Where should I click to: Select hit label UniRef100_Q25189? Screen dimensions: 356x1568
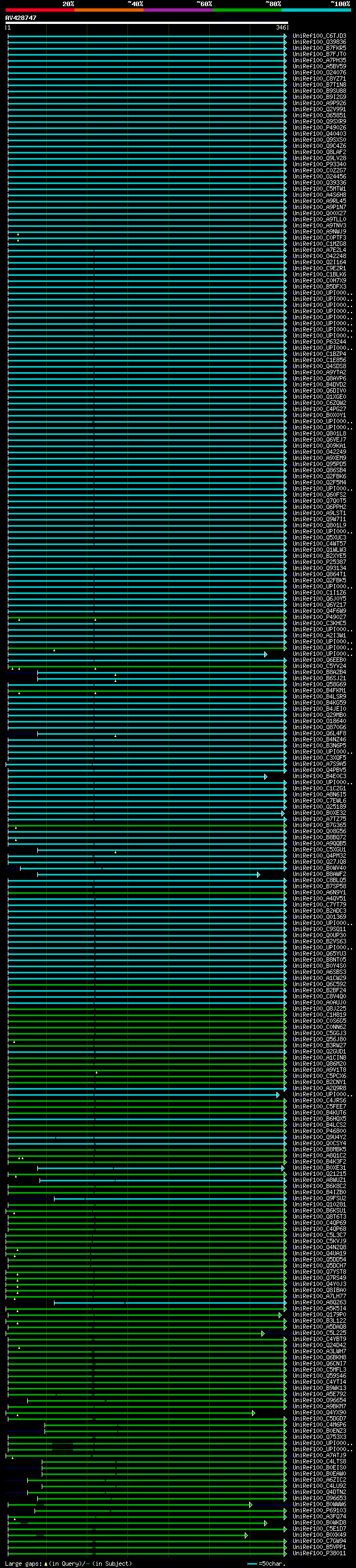[319, 807]
